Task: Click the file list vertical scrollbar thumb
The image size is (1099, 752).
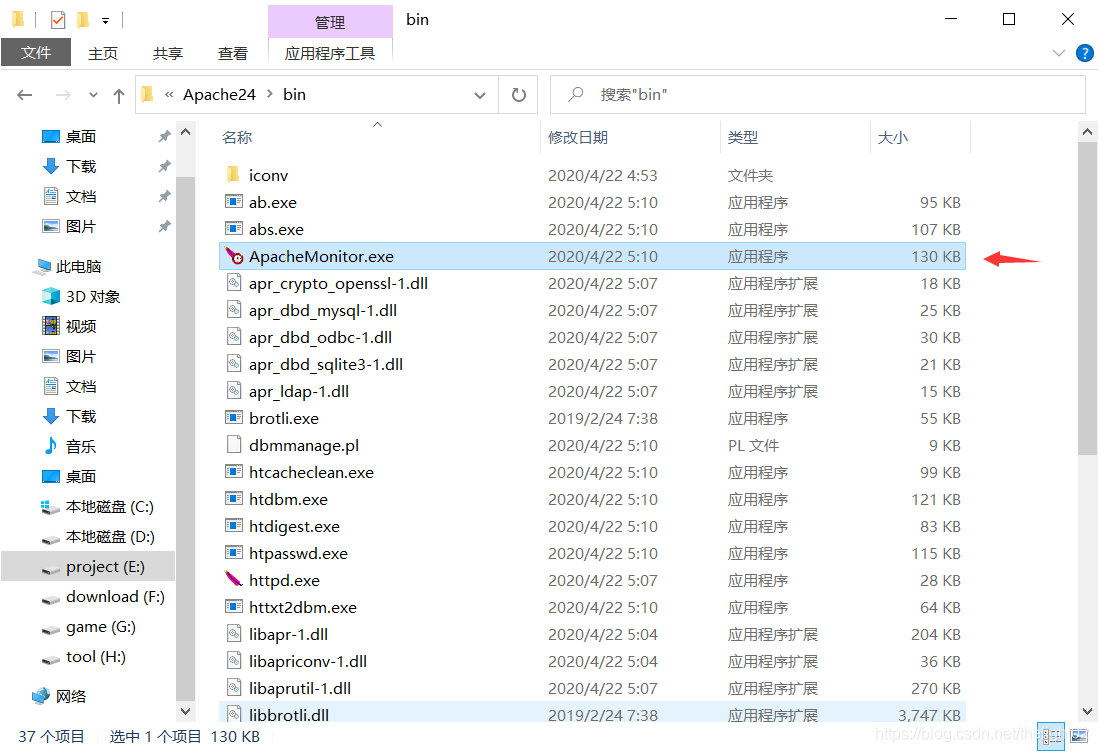Action: coord(1087,298)
